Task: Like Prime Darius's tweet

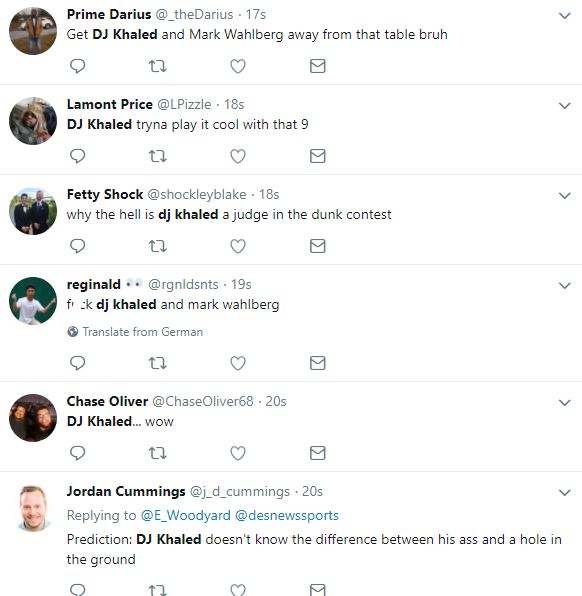Action: (238, 66)
